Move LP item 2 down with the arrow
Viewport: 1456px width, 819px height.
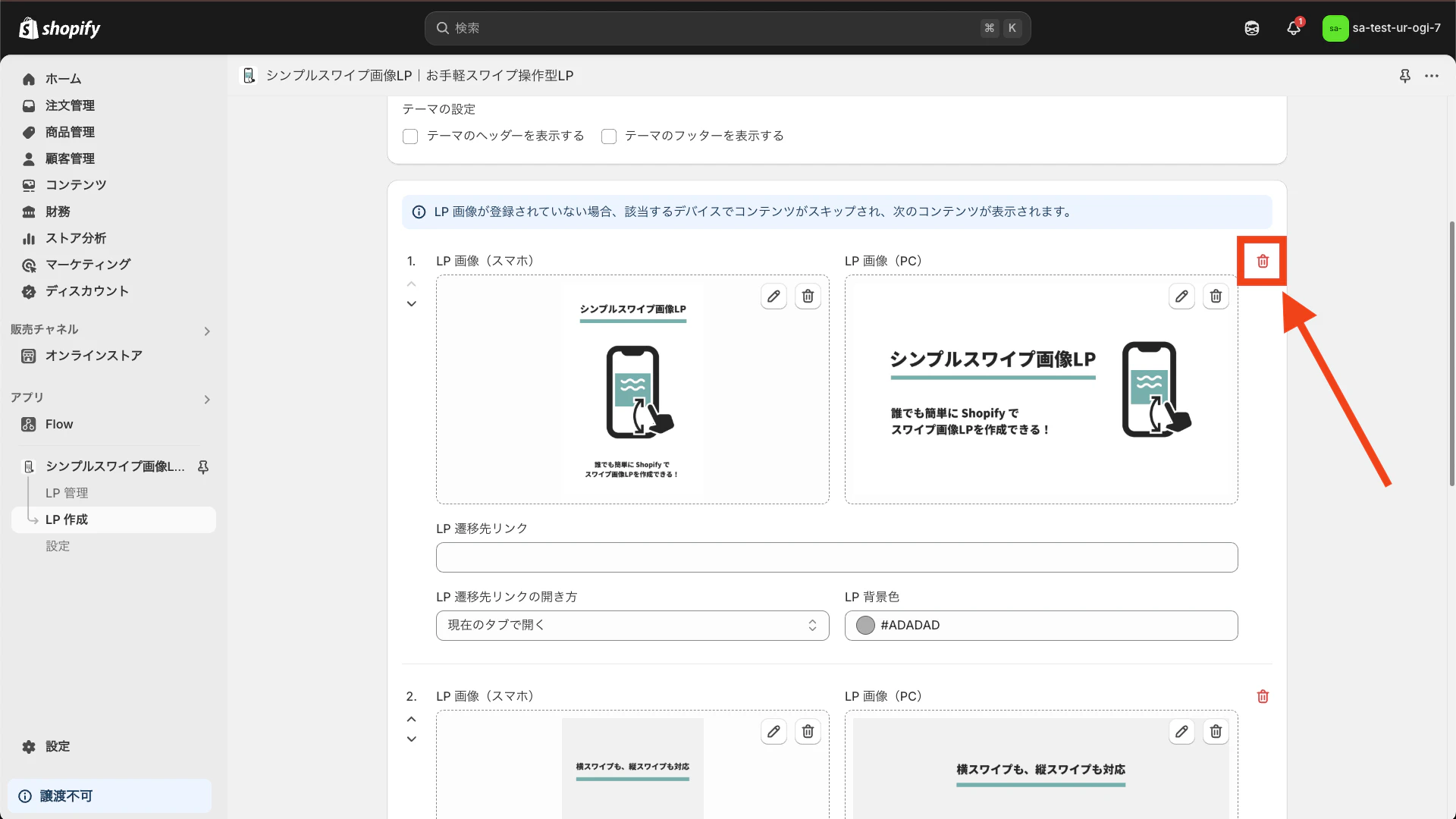(x=412, y=739)
